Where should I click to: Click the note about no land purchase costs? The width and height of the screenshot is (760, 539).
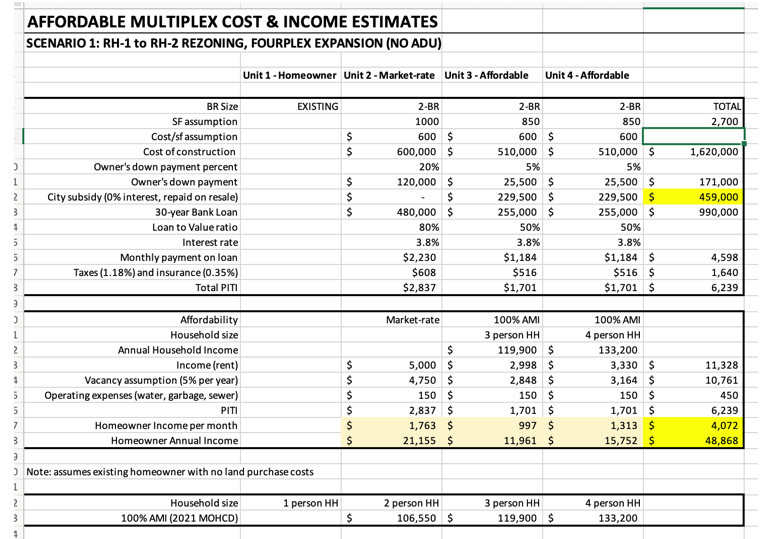[170, 471]
